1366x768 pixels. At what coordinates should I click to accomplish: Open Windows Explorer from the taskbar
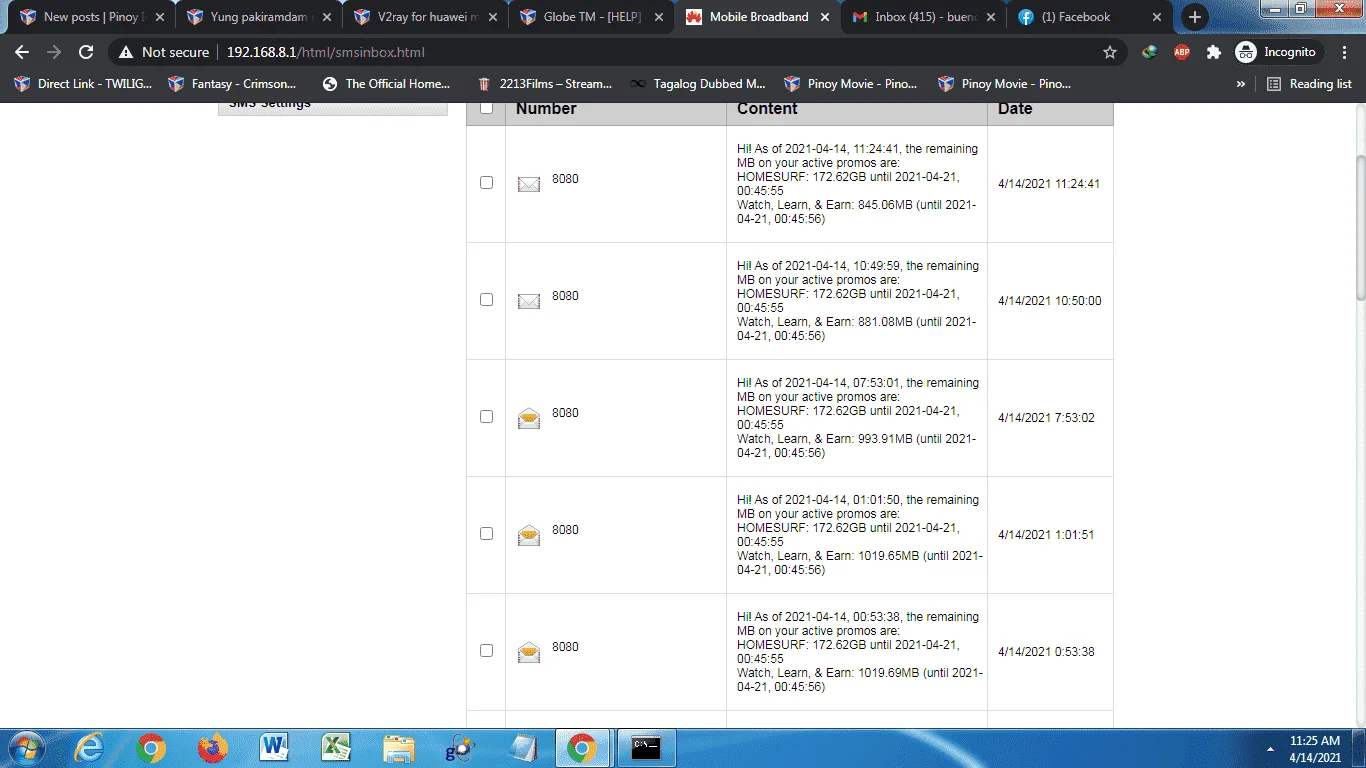click(398, 748)
